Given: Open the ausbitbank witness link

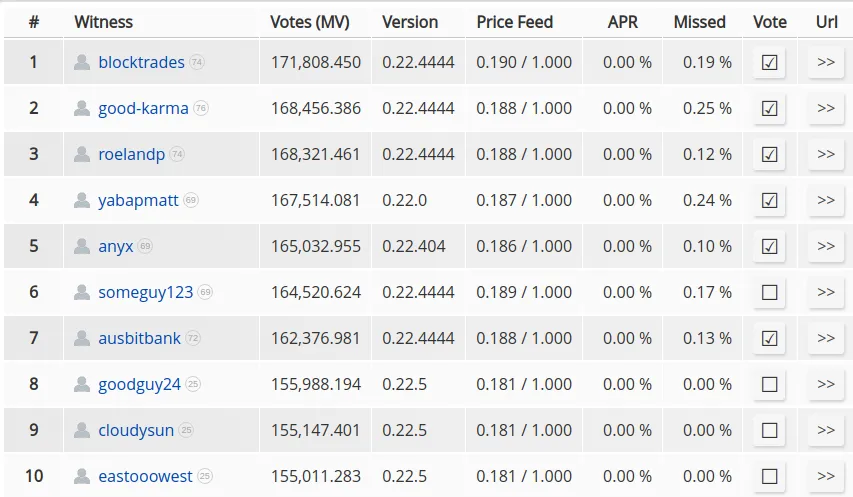Looking at the screenshot, I should 139,338.
